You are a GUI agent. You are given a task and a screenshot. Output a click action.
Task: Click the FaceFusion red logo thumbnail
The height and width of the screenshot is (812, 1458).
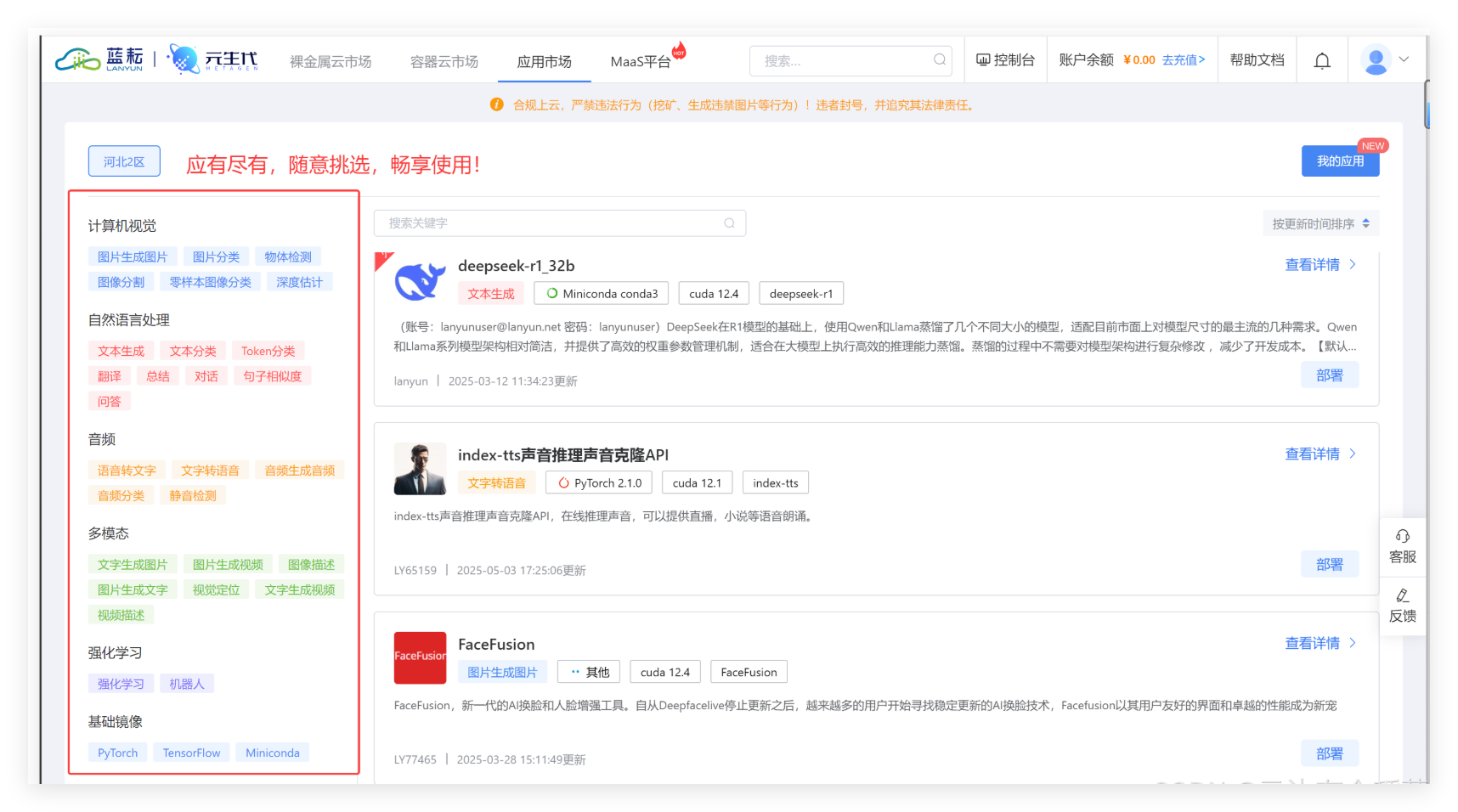[x=420, y=657]
